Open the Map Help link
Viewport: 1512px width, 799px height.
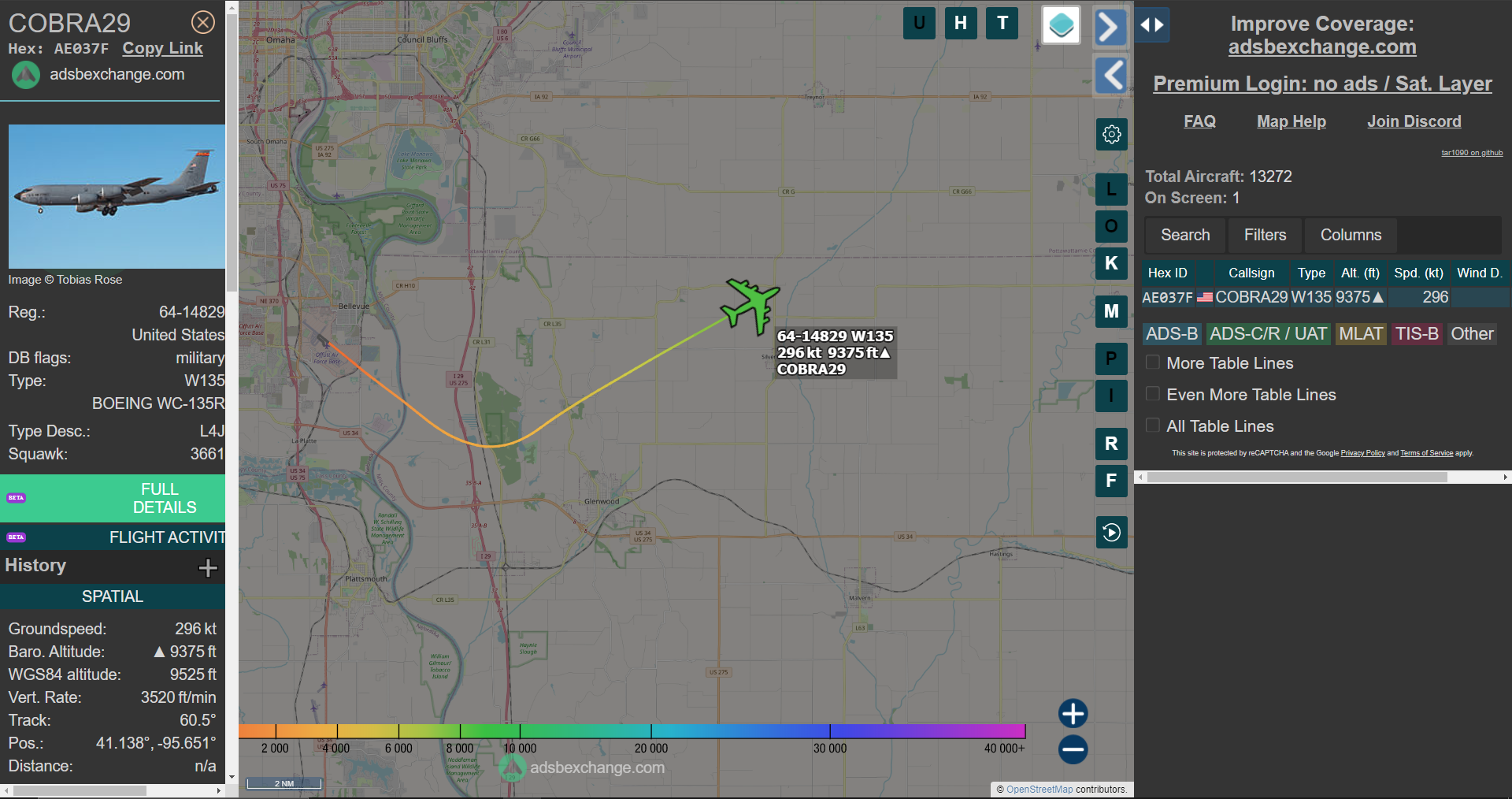1291,121
